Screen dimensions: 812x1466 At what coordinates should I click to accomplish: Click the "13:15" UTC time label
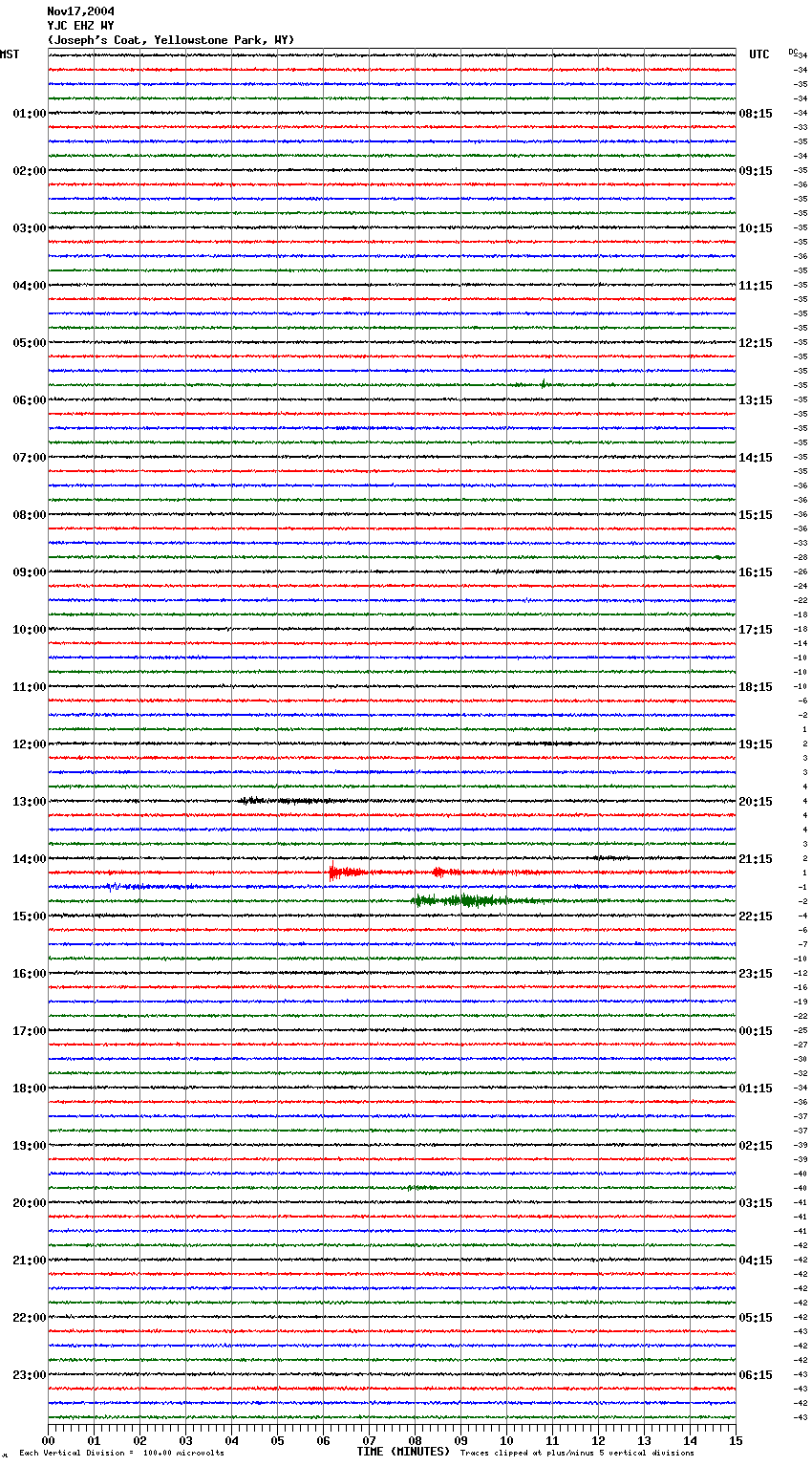tap(756, 400)
